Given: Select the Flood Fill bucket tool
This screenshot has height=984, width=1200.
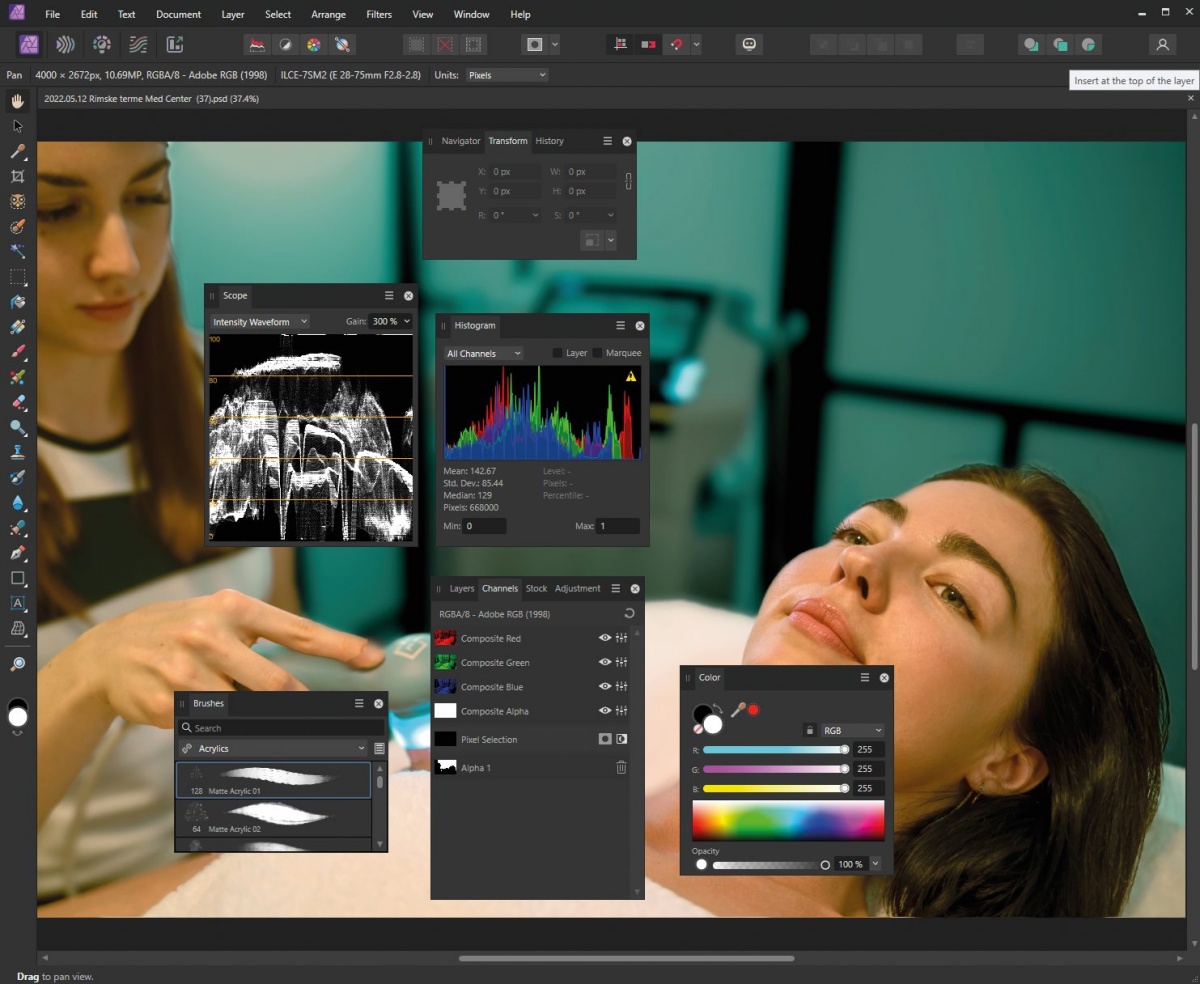Looking at the screenshot, I should [17, 302].
